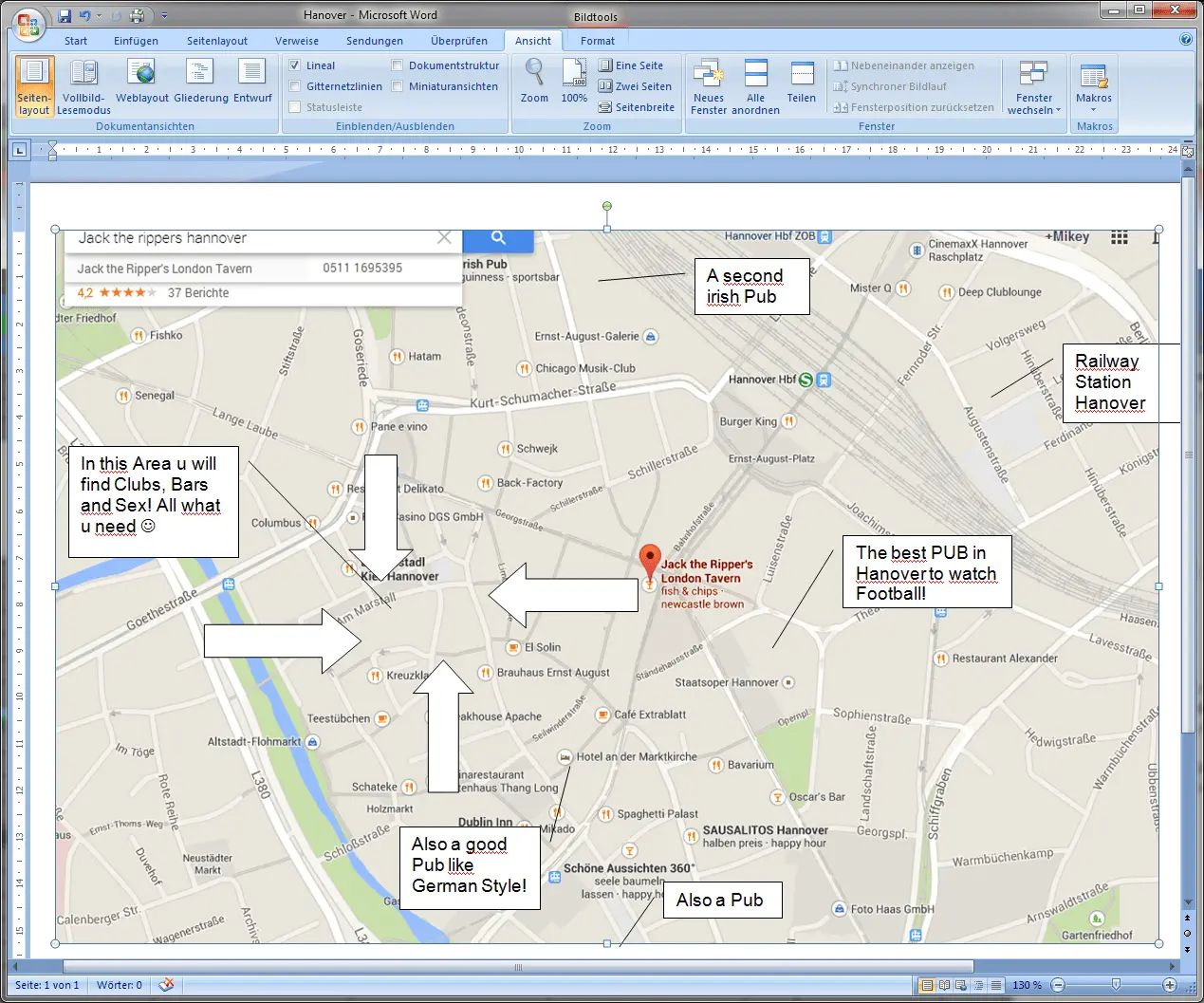Undo the last action
This screenshot has width=1204, height=1003.
coord(84,16)
